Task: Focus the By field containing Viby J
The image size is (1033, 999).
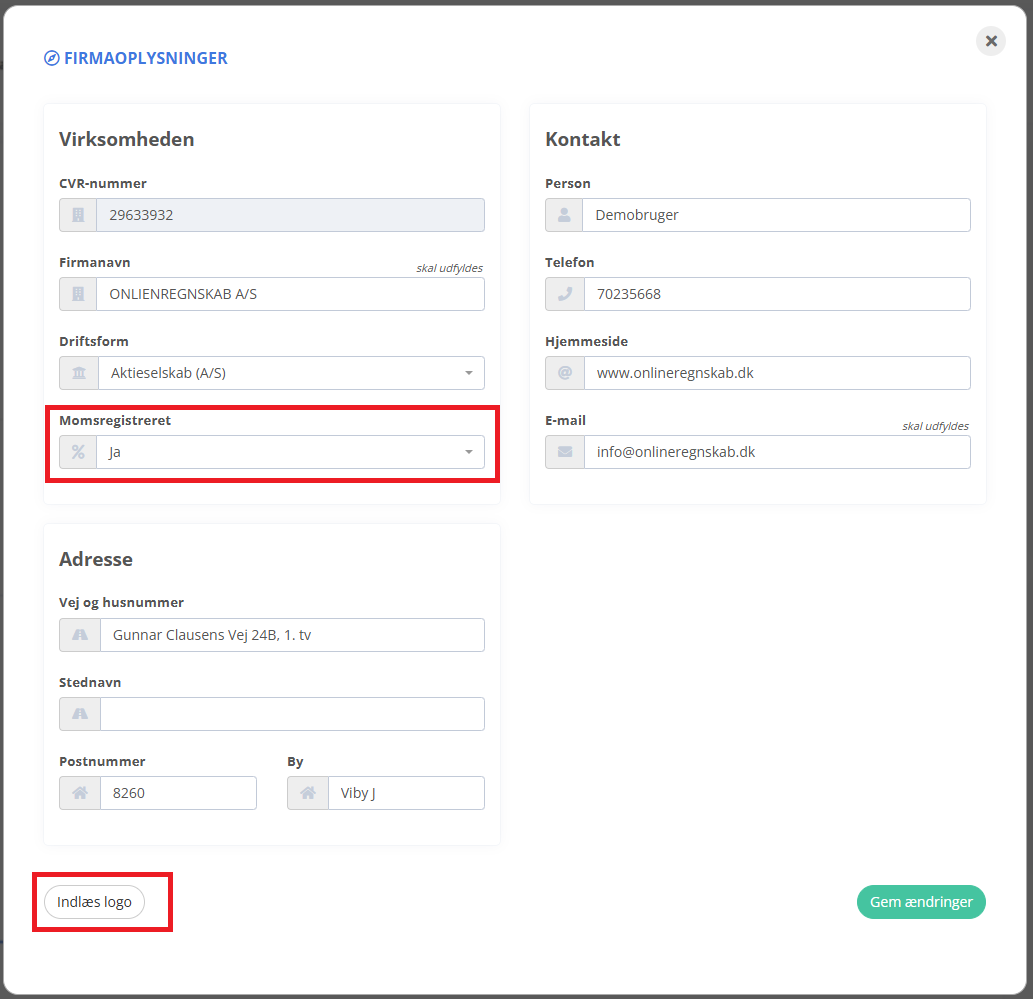Action: point(405,793)
